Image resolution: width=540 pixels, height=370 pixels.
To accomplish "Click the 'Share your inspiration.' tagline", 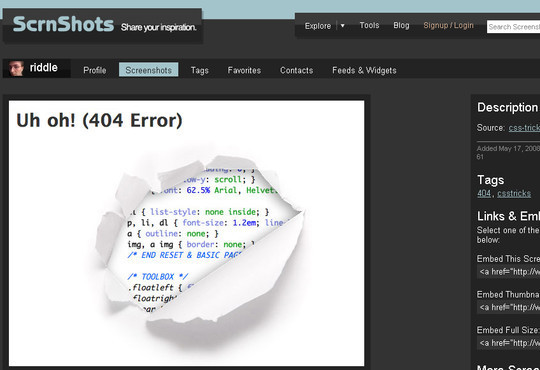I will click(158, 27).
